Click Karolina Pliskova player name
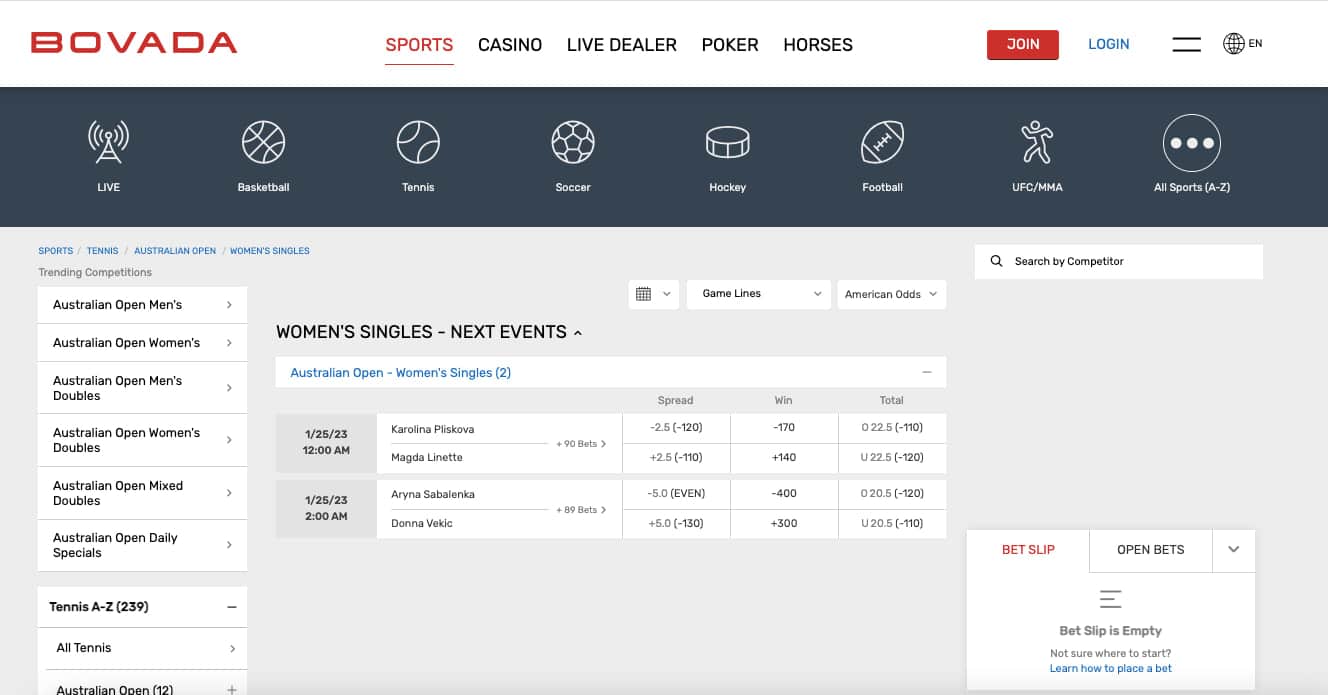Screen dimensions: 1328x695 point(433,429)
